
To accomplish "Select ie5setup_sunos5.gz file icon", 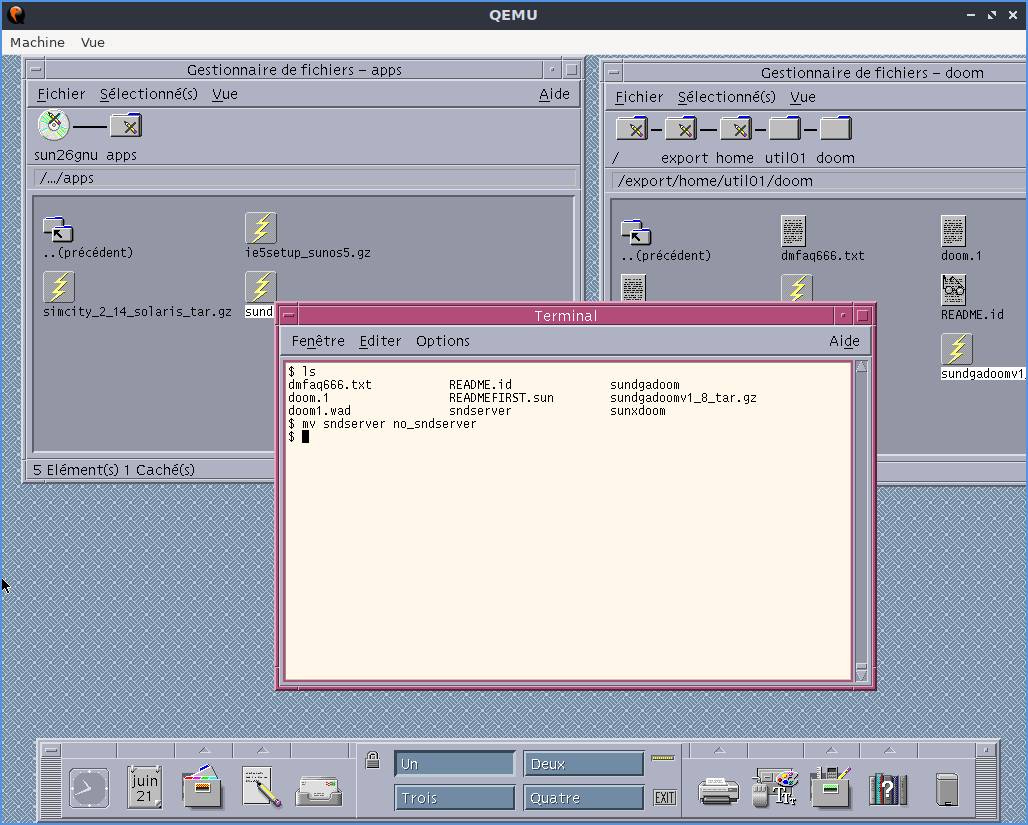I will (261, 228).
